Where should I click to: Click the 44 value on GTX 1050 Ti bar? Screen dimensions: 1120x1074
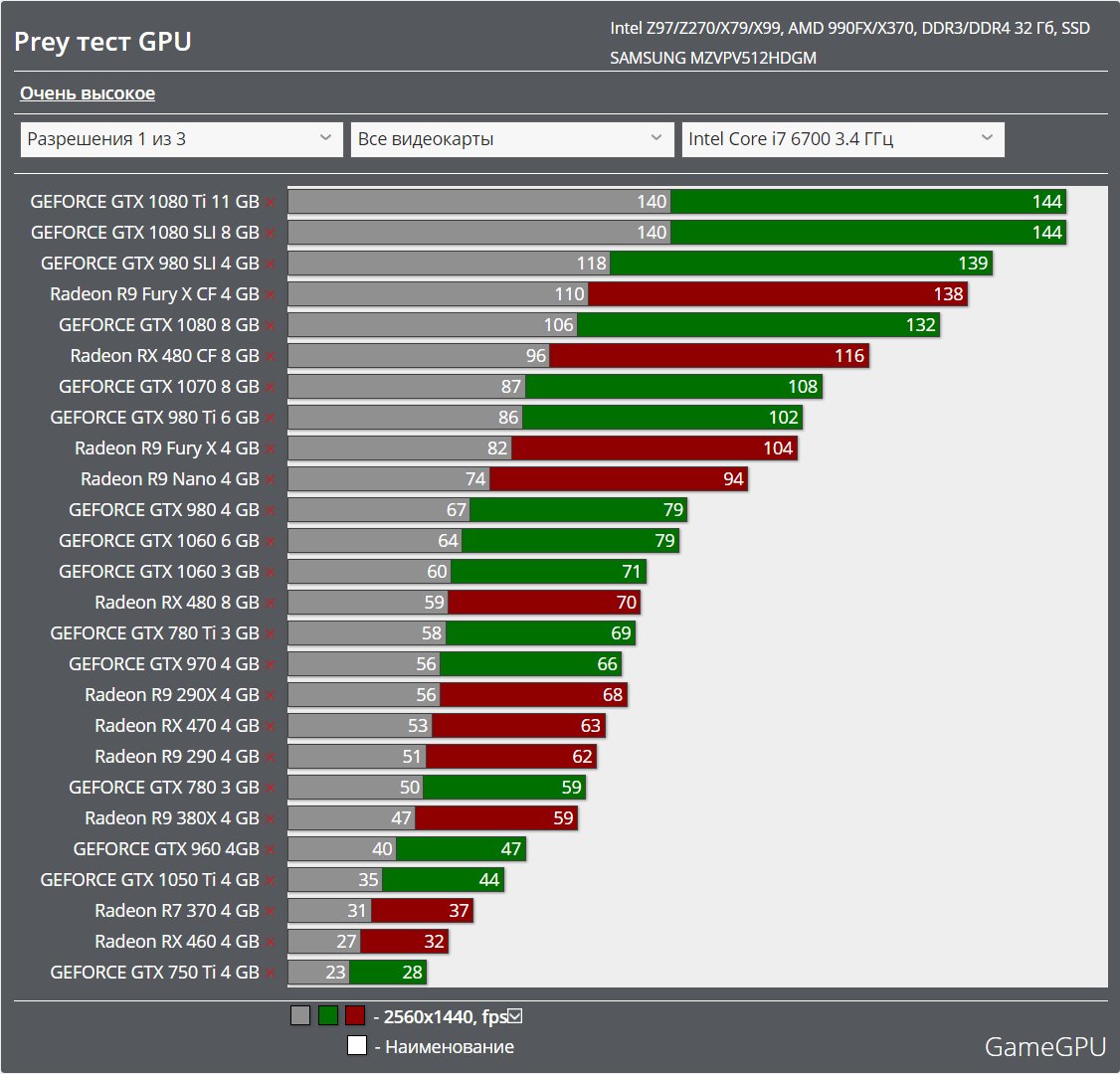click(x=489, y=880)
